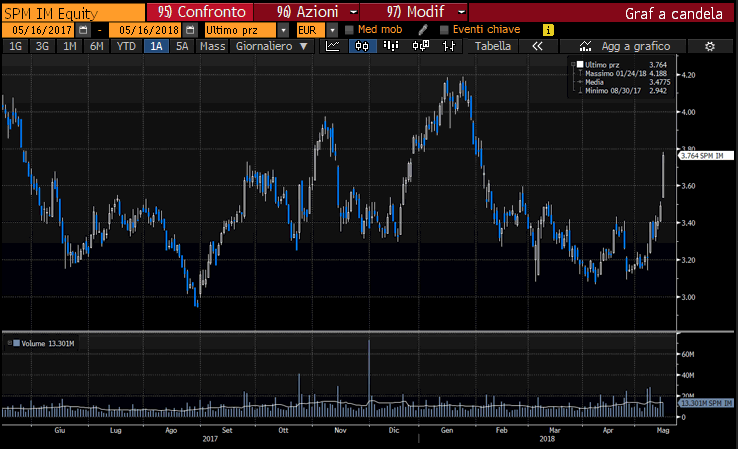Image resolution: width=738 pixels, height=449 pixels.
Task: Open the EUR currency dropdown arrow
Action: click(332, 30)
